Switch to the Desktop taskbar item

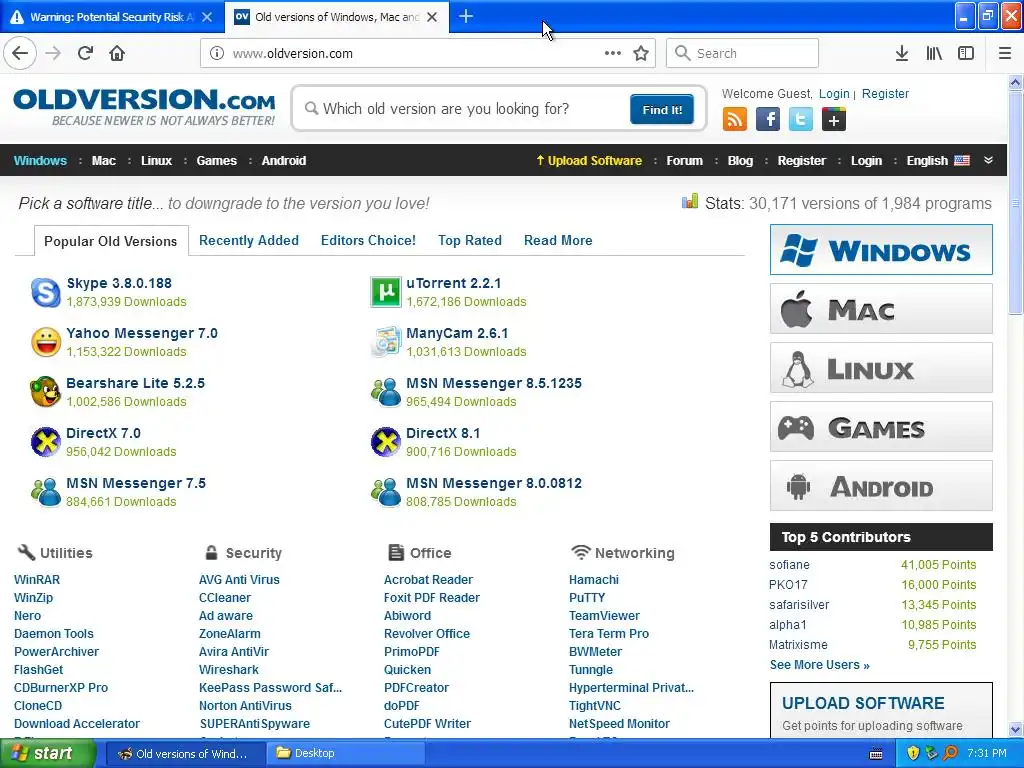tap(345, 753)
